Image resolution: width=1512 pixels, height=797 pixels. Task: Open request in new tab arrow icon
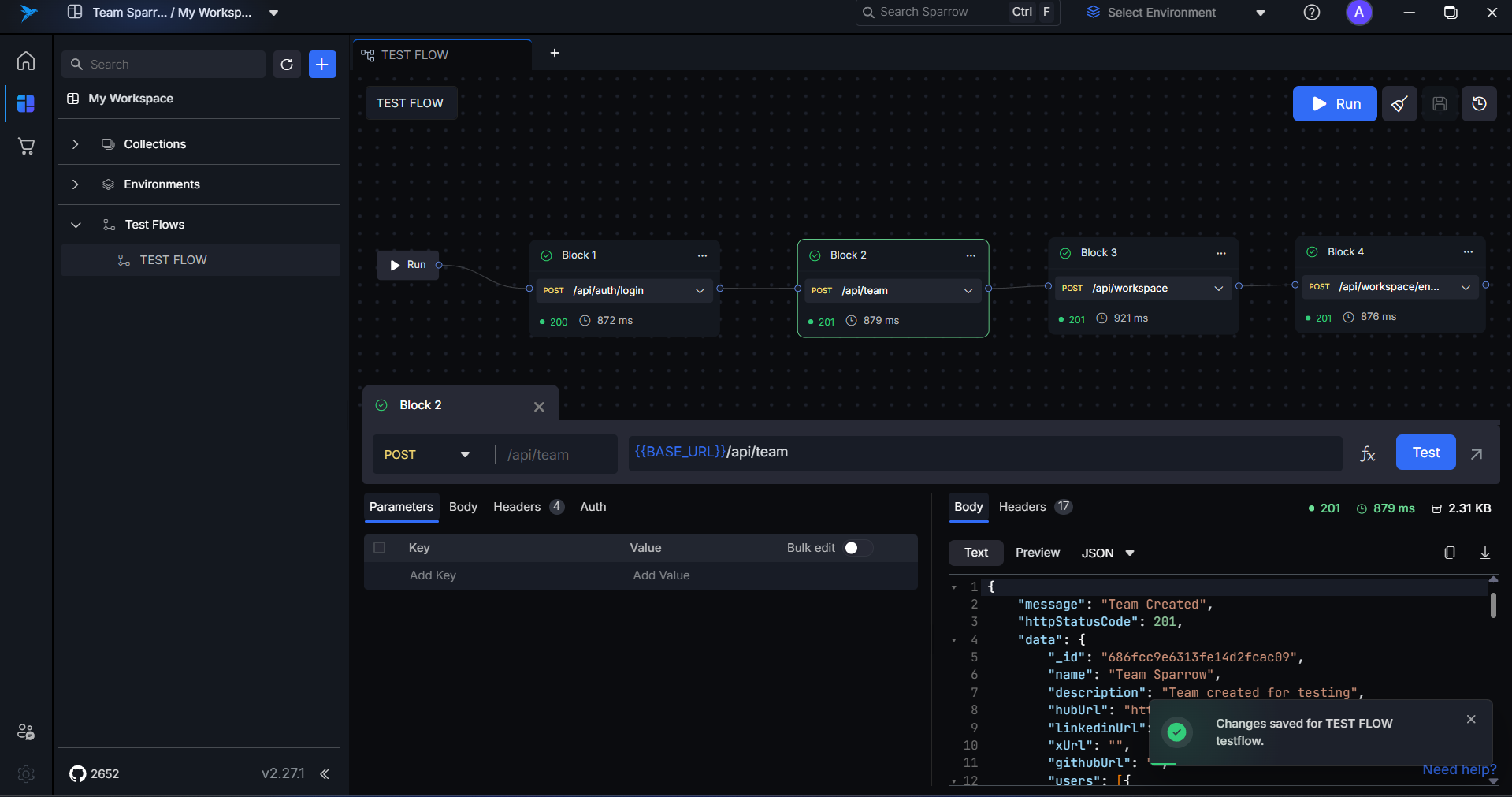[1477, 453]
